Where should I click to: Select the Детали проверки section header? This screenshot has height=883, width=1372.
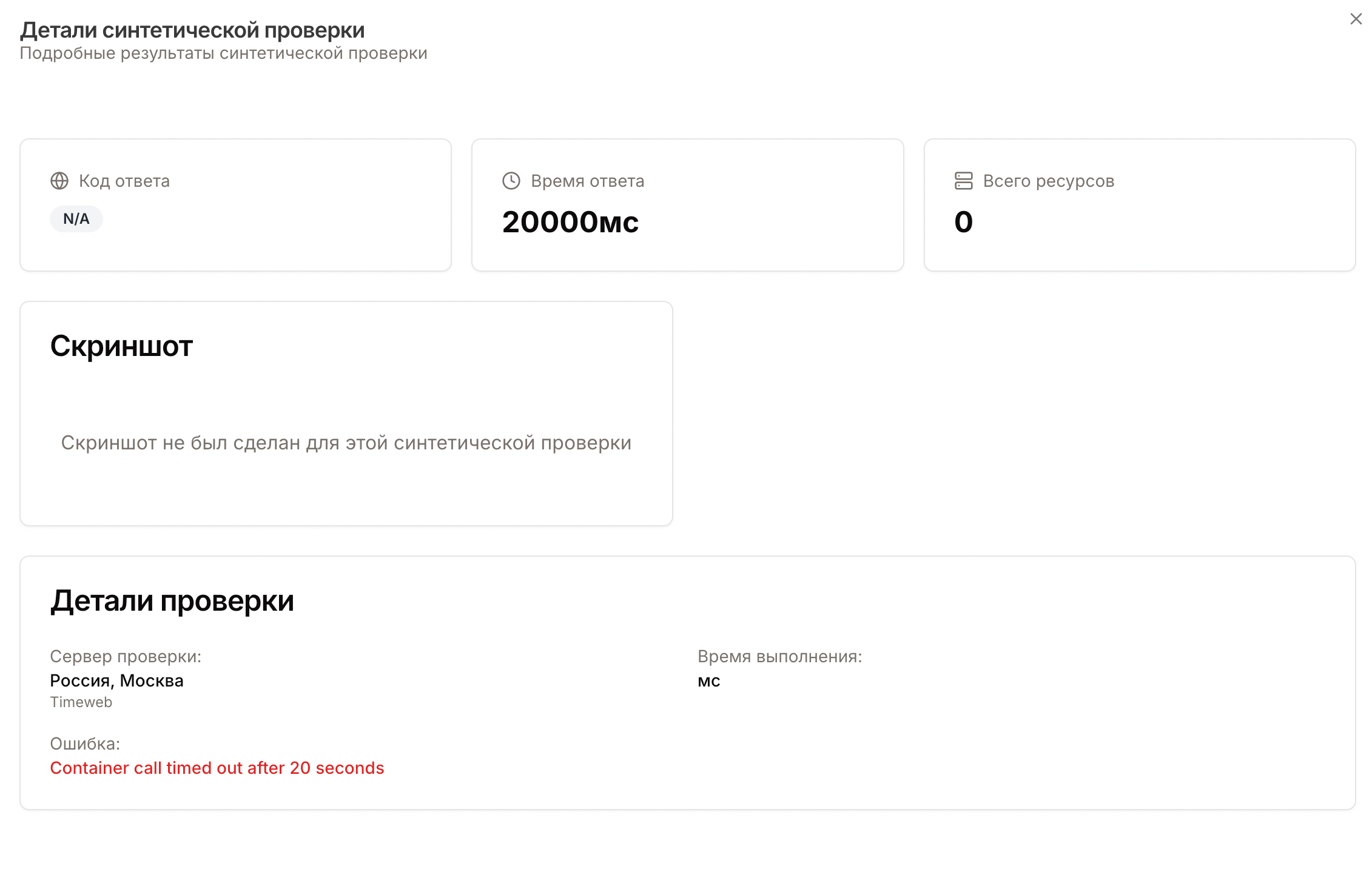[172, 601]
